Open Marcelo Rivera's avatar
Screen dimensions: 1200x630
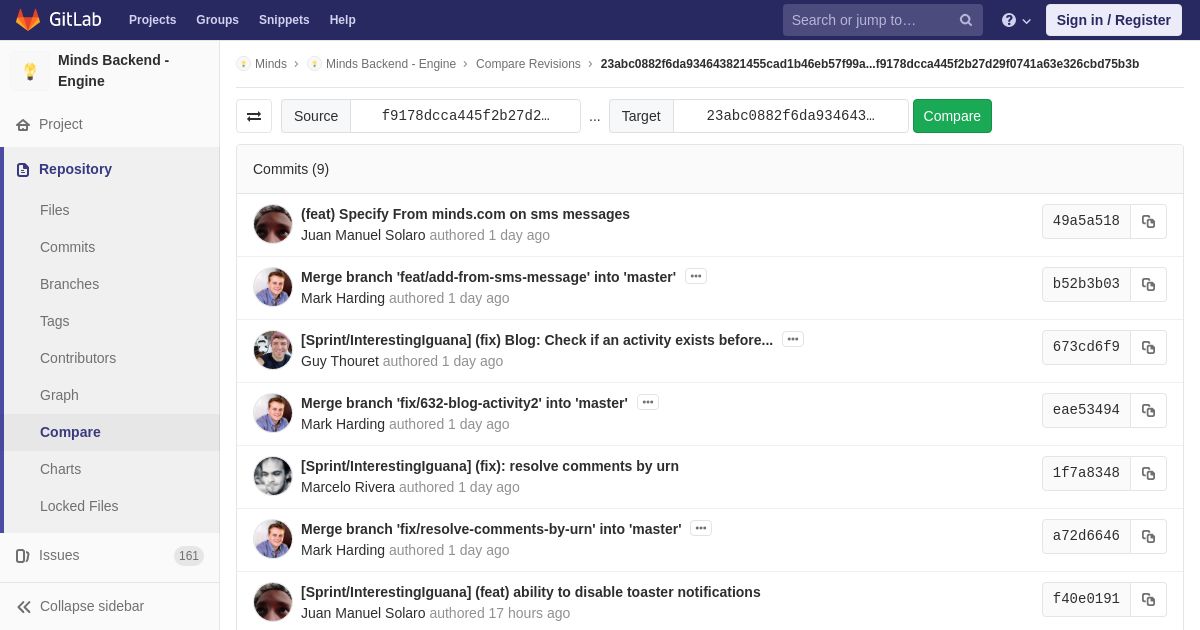click(273, 476)
